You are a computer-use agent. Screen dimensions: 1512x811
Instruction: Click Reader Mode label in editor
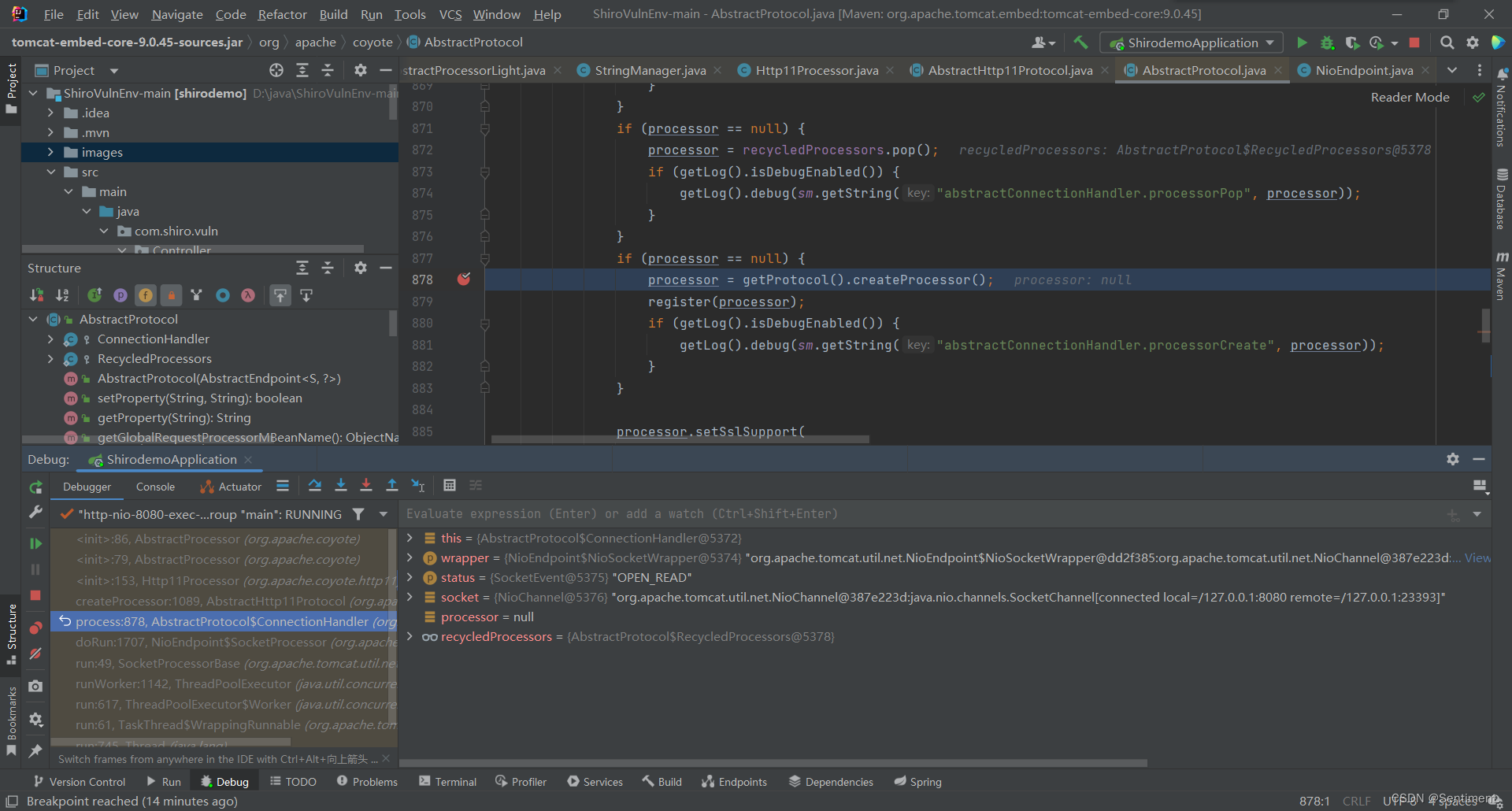click(x=1410, y=97)
